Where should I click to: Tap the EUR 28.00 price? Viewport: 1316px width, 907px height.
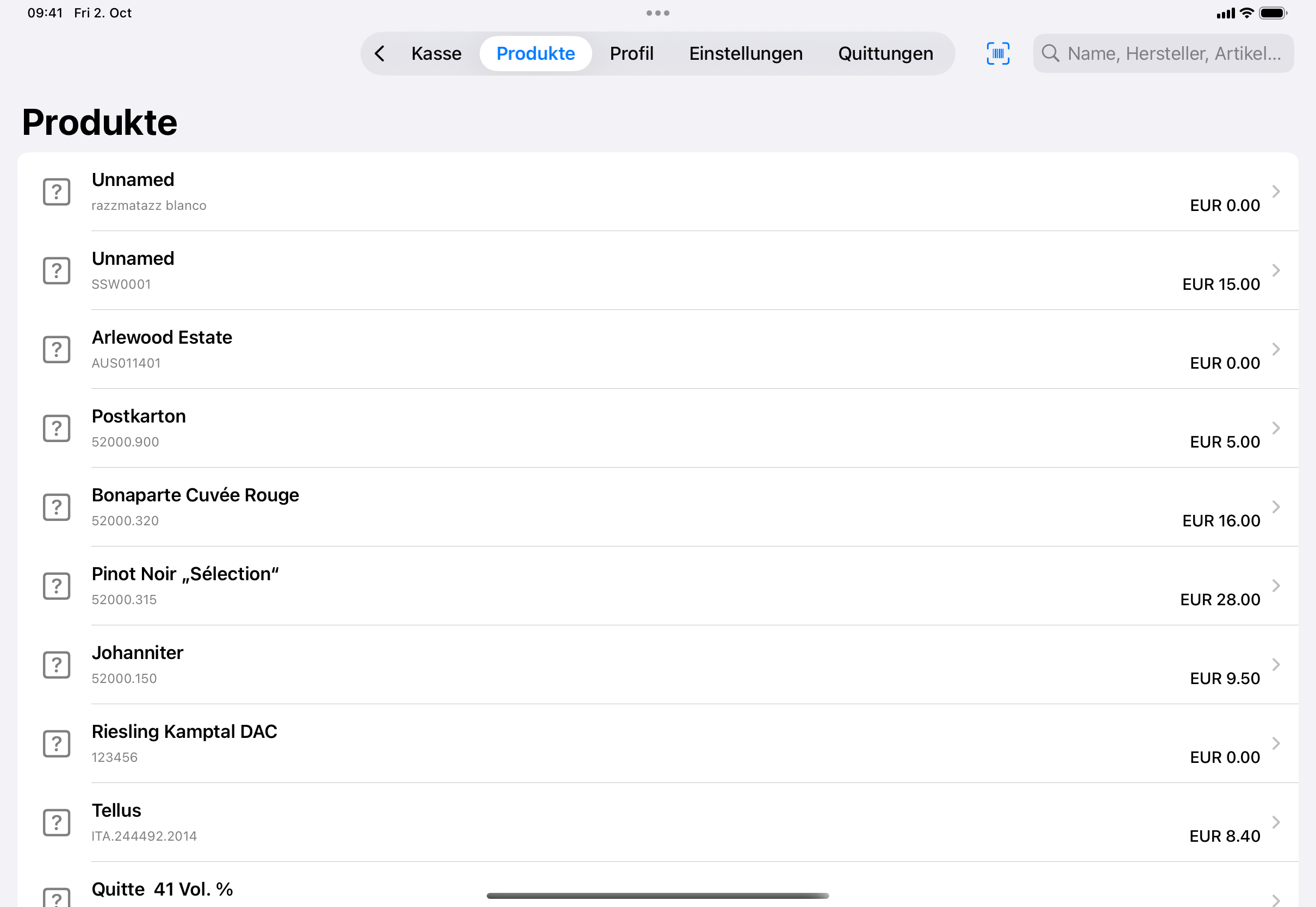[x=1220, y=600]
